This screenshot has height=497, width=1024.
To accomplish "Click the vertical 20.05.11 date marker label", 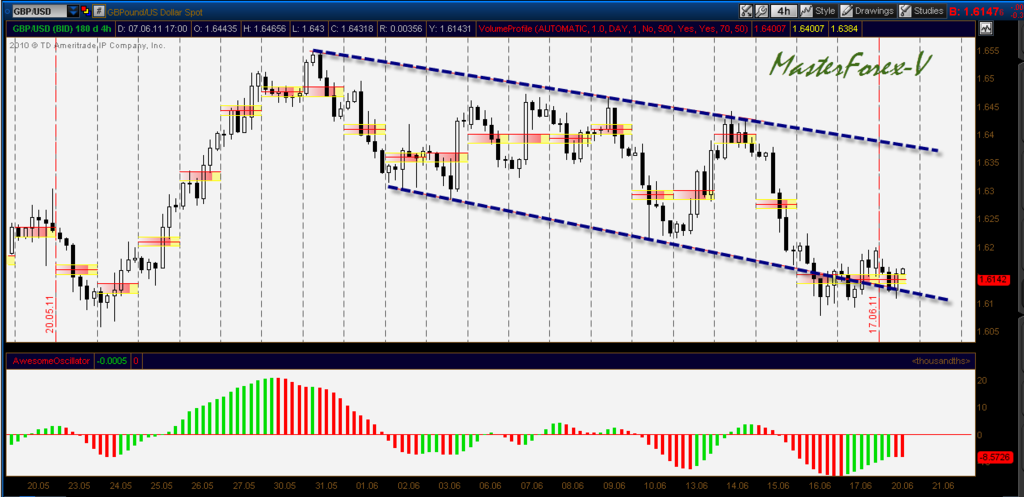I will click(49, 315).
